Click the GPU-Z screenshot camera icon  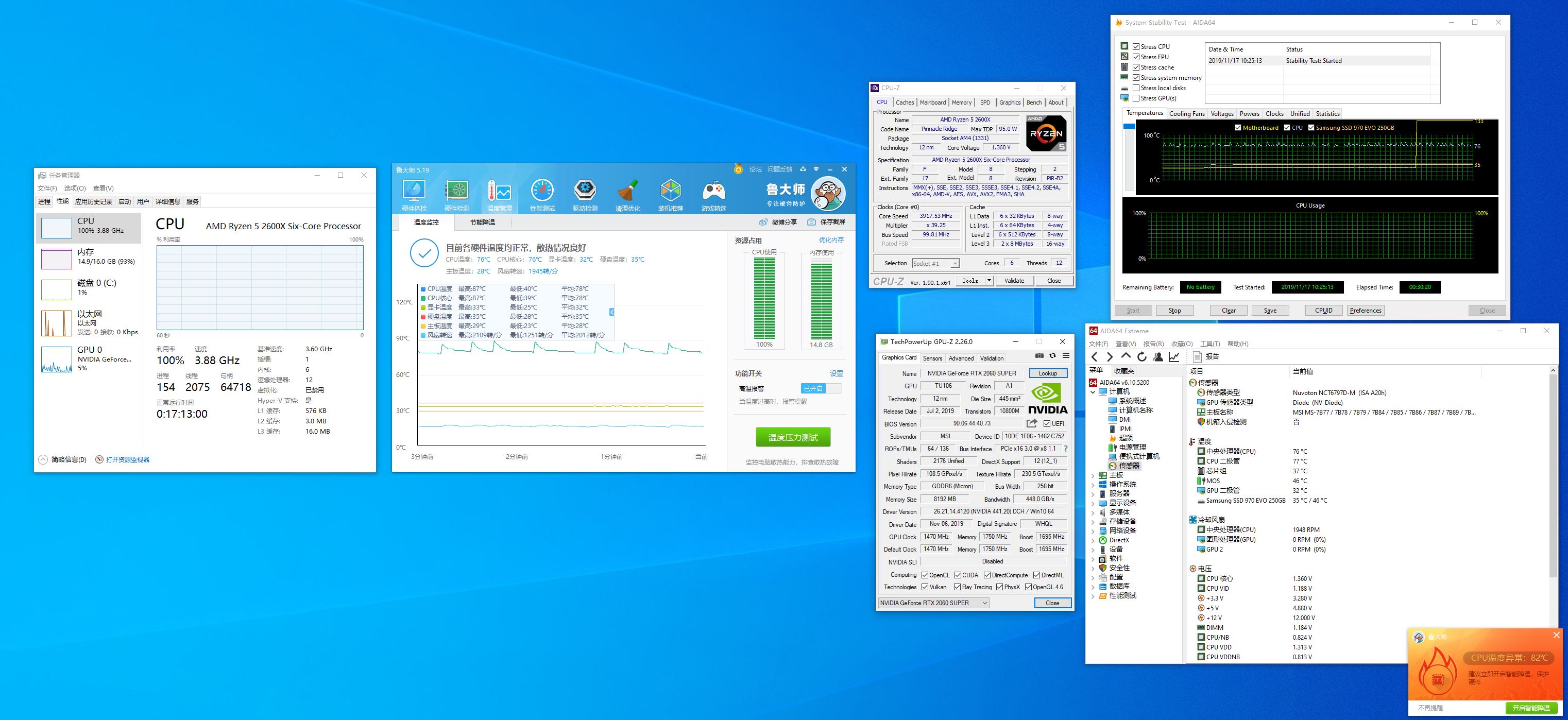pyautogui.click(x=1039, y=355)
